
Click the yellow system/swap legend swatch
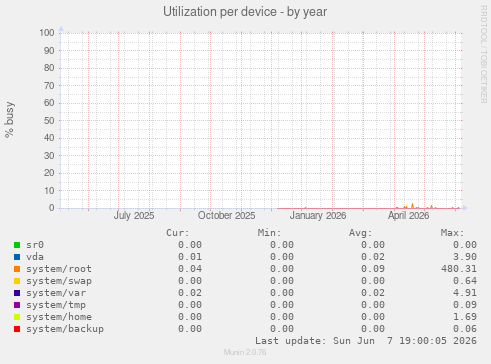[17, 281]
